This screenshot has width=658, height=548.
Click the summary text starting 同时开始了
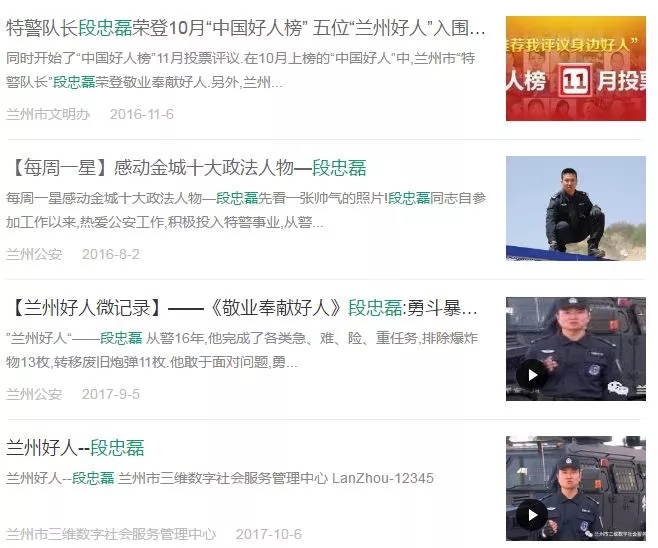coord(241,70)
